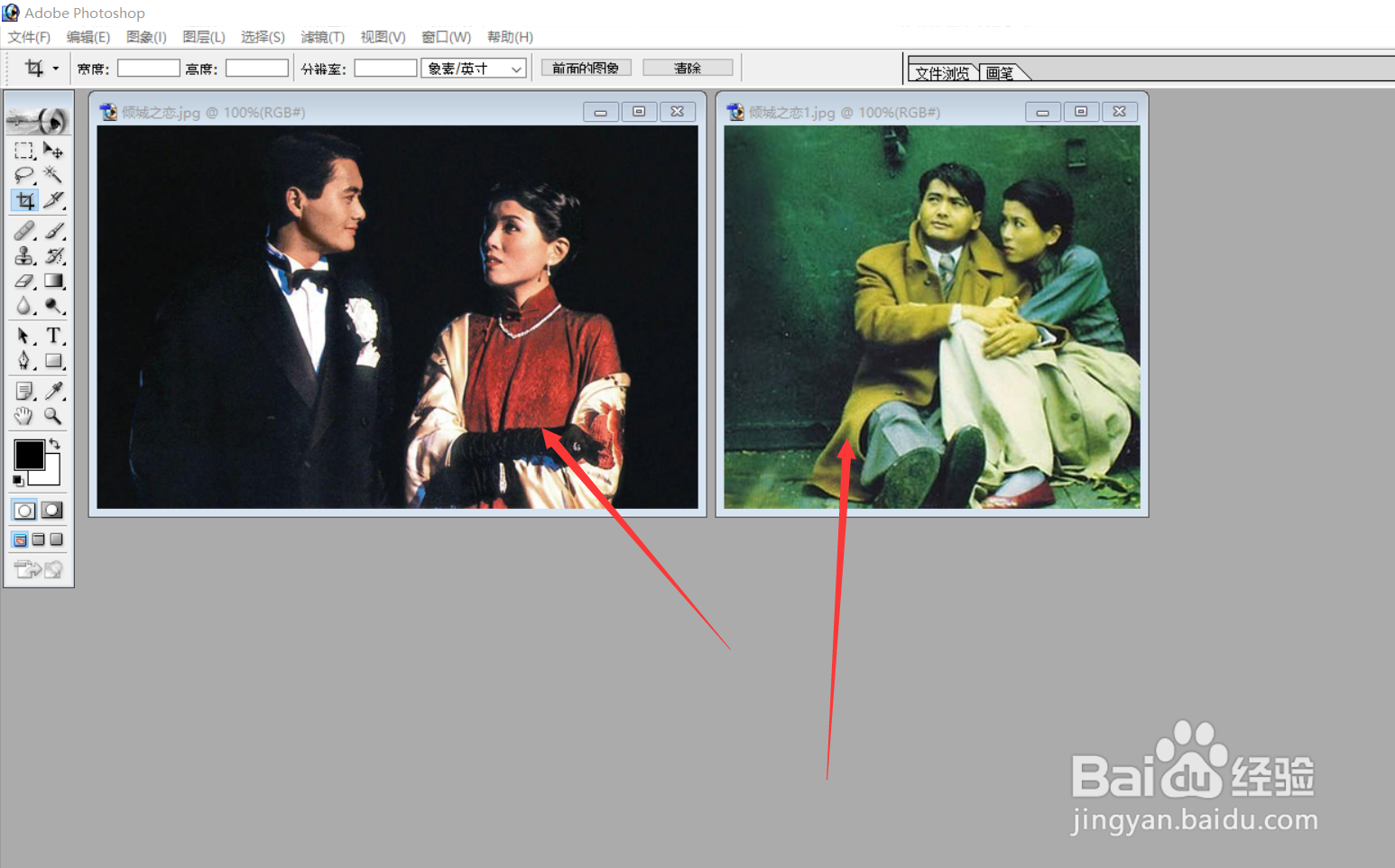The width and height of the screenshot is (1395, 868).
Task: Select the Notes tool
Action: (x=24, y=391)
